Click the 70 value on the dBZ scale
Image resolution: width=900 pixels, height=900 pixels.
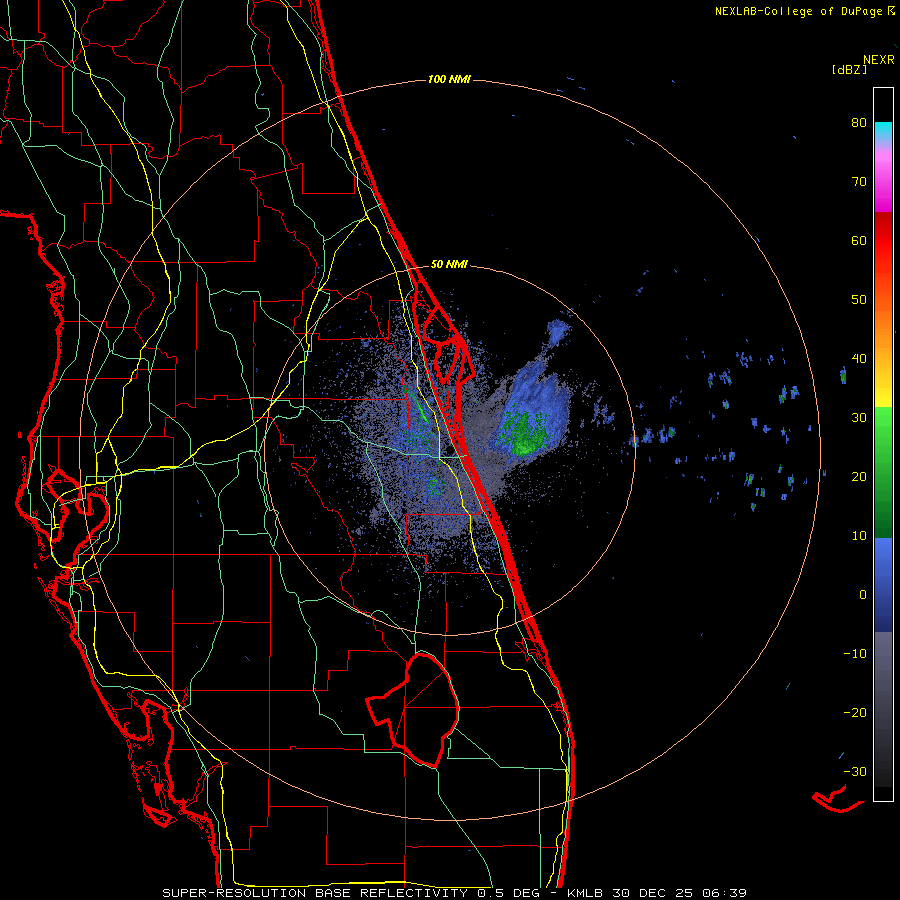(859, 182)
